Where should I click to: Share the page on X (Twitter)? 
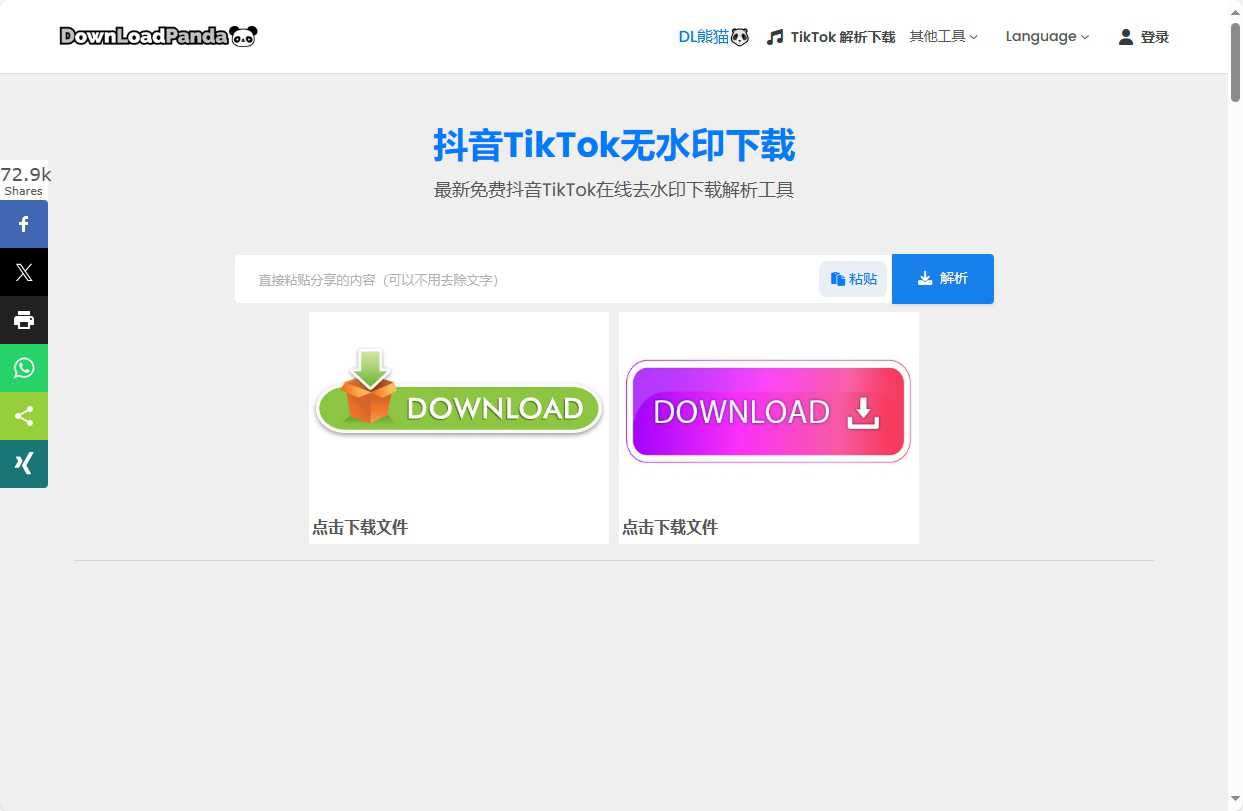(24, 272)
